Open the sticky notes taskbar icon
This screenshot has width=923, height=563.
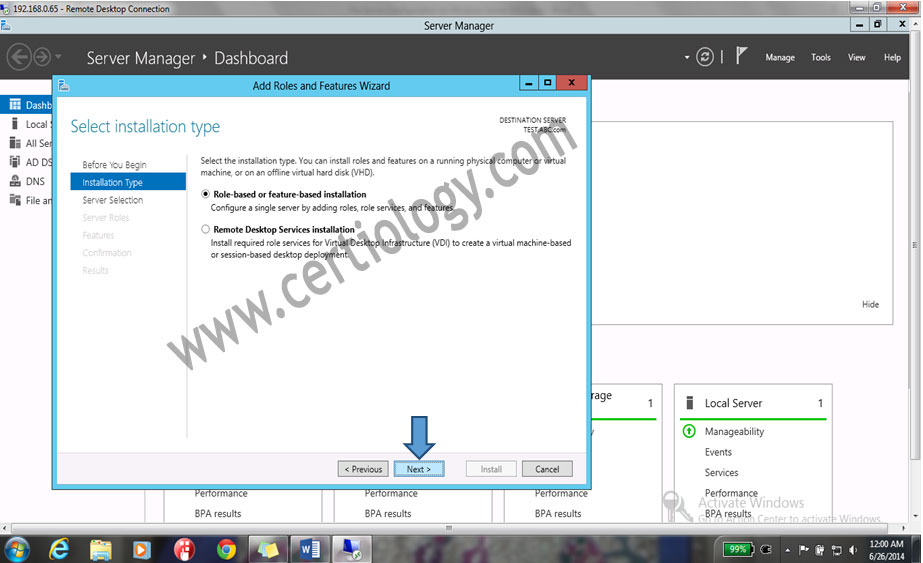coord(268,550)
